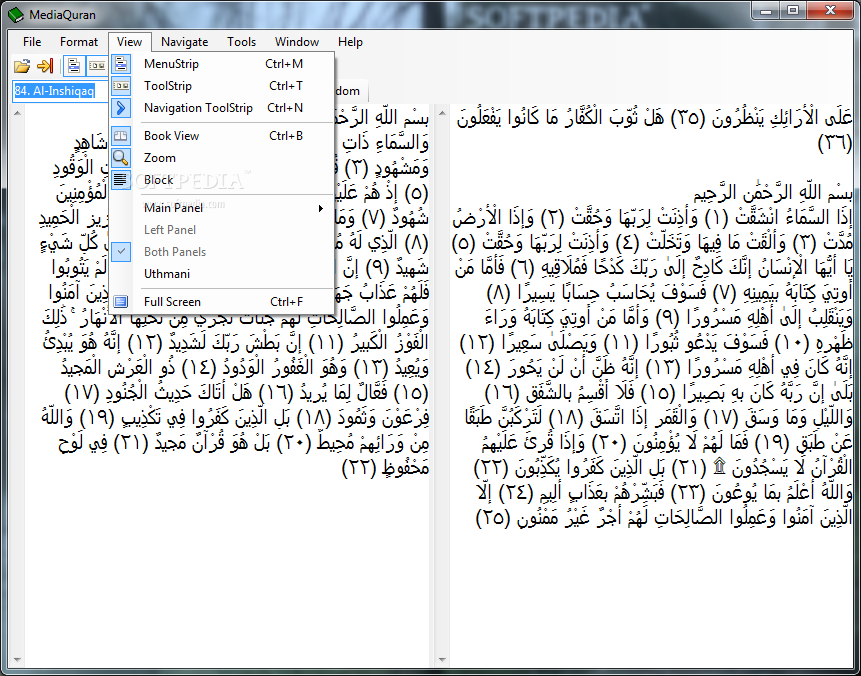
Task: Click the open folder toolbar icon
Action: (22, 66)
